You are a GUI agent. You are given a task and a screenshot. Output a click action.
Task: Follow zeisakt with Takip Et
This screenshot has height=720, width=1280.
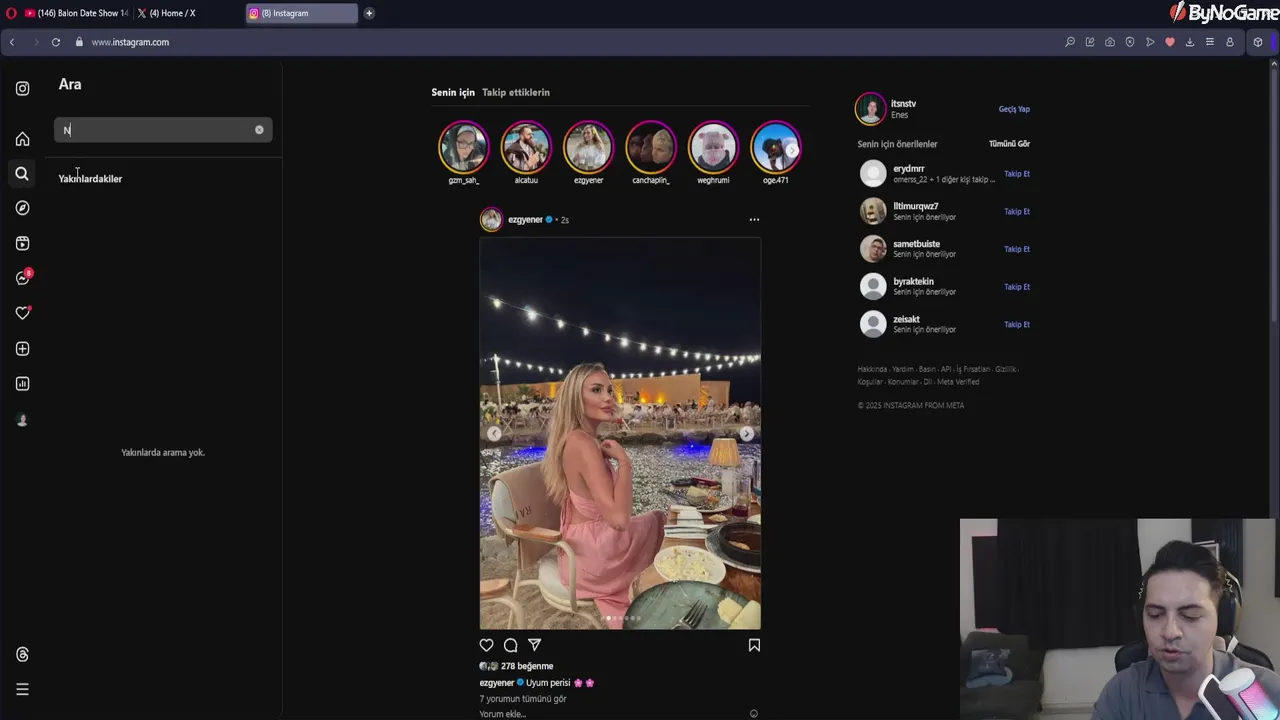(x=1017, y=325)
